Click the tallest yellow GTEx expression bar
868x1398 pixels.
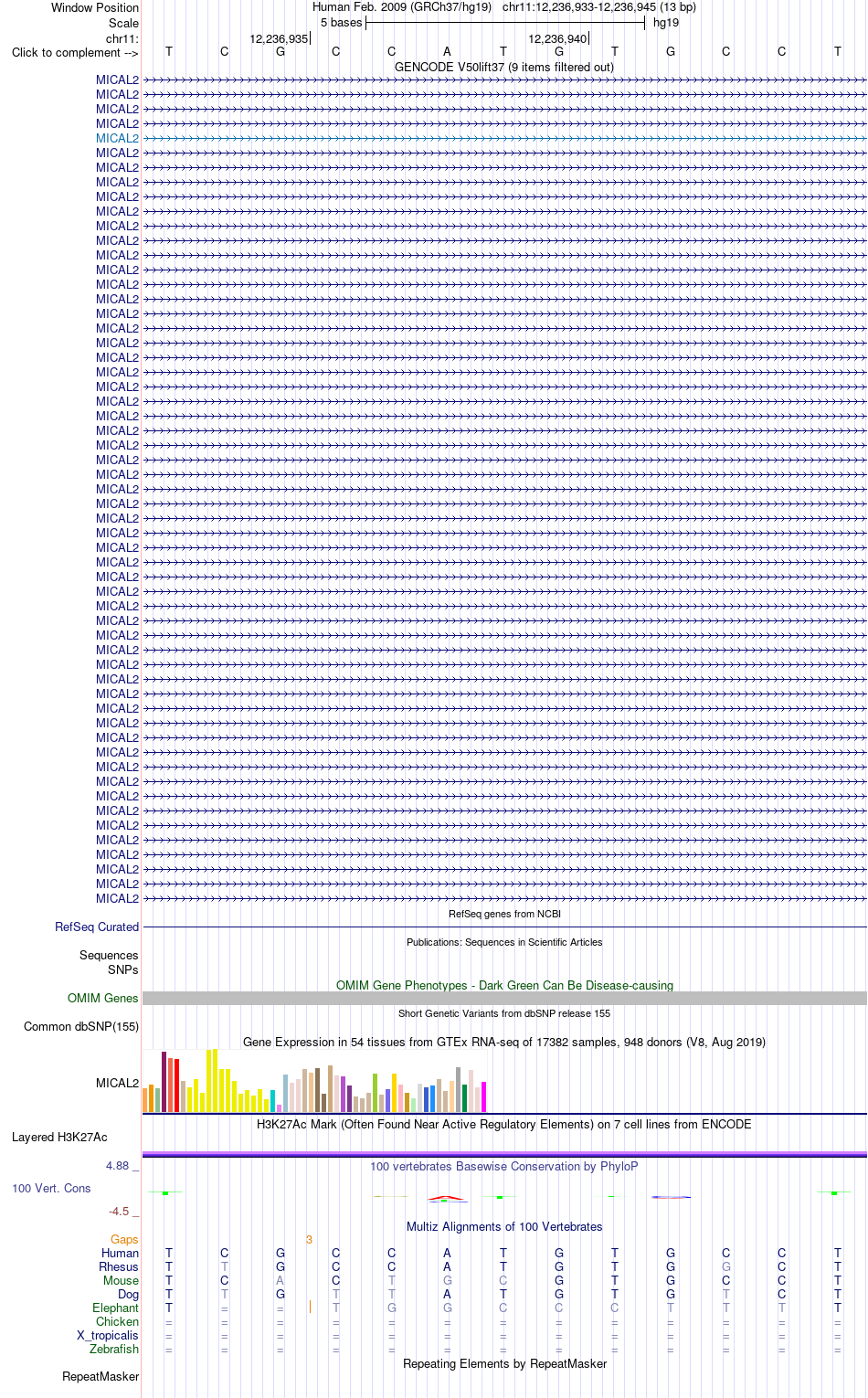(x=215, y=1080)
